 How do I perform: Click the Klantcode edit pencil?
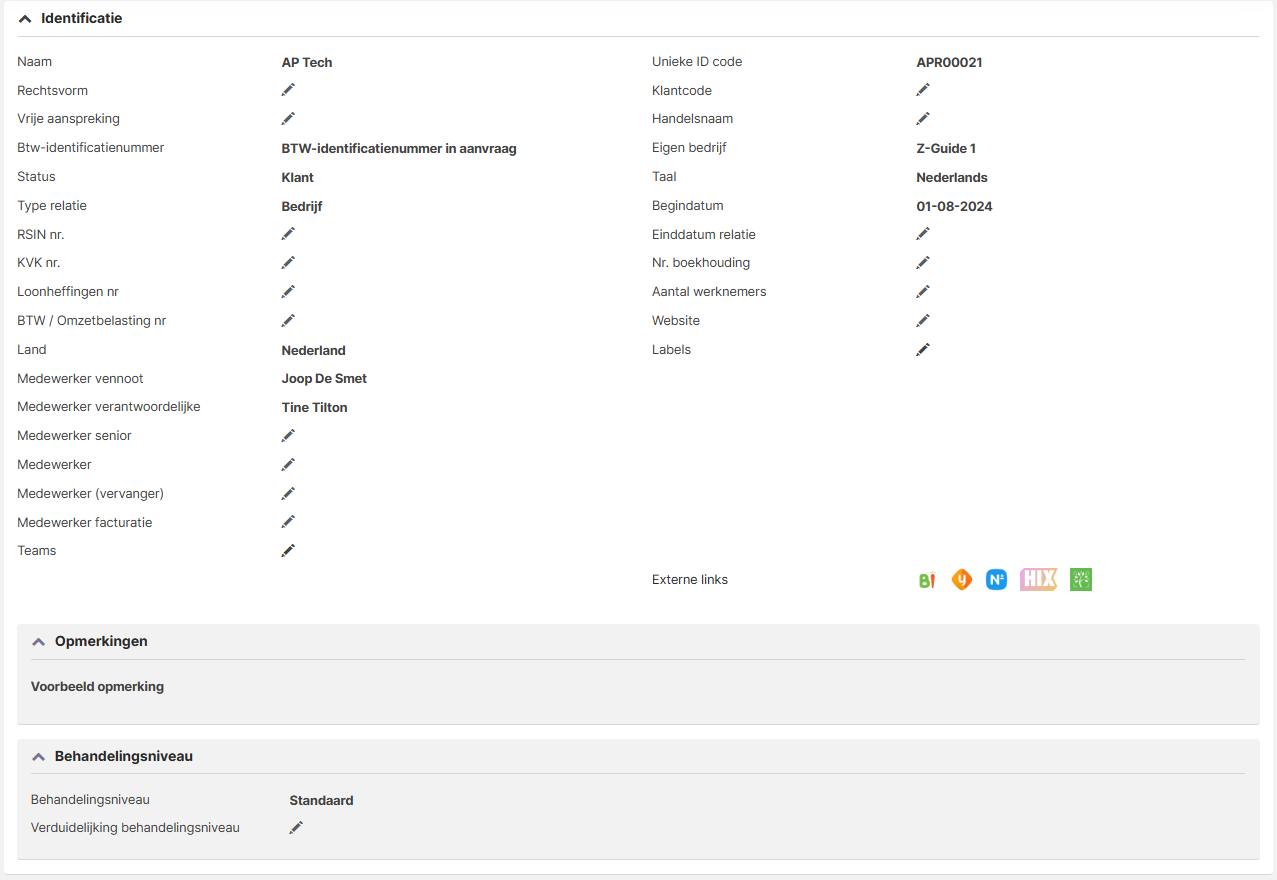923,90
